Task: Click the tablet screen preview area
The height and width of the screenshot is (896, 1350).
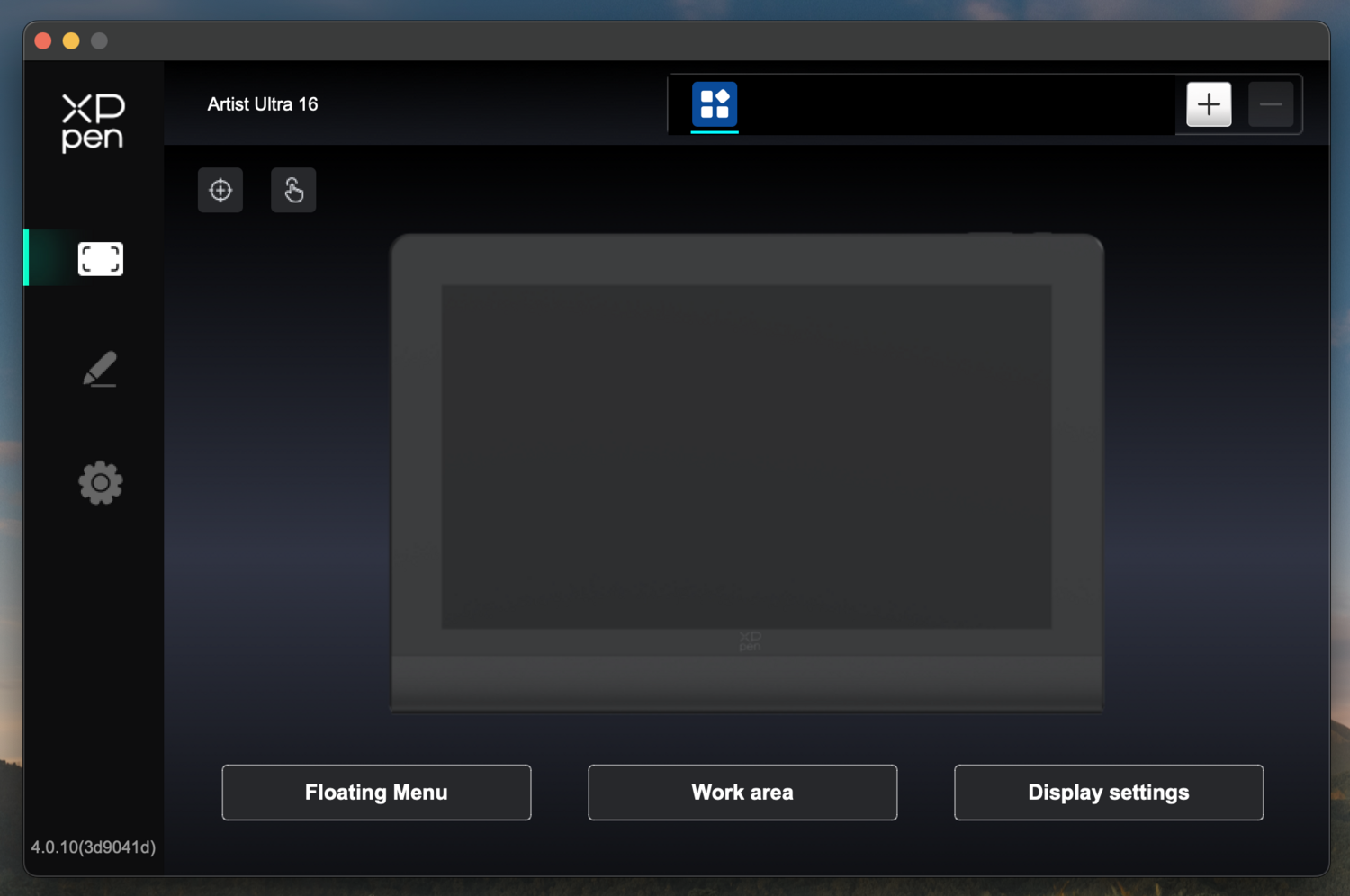Action: (746, 457)
